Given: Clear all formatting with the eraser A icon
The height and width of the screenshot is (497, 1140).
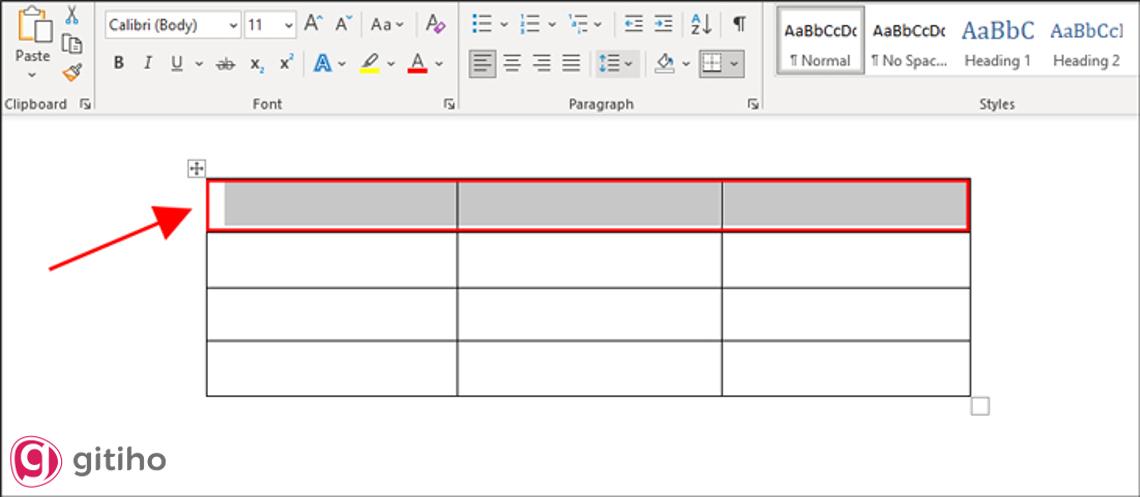Looking at the screenshot, I should [435, 24].
